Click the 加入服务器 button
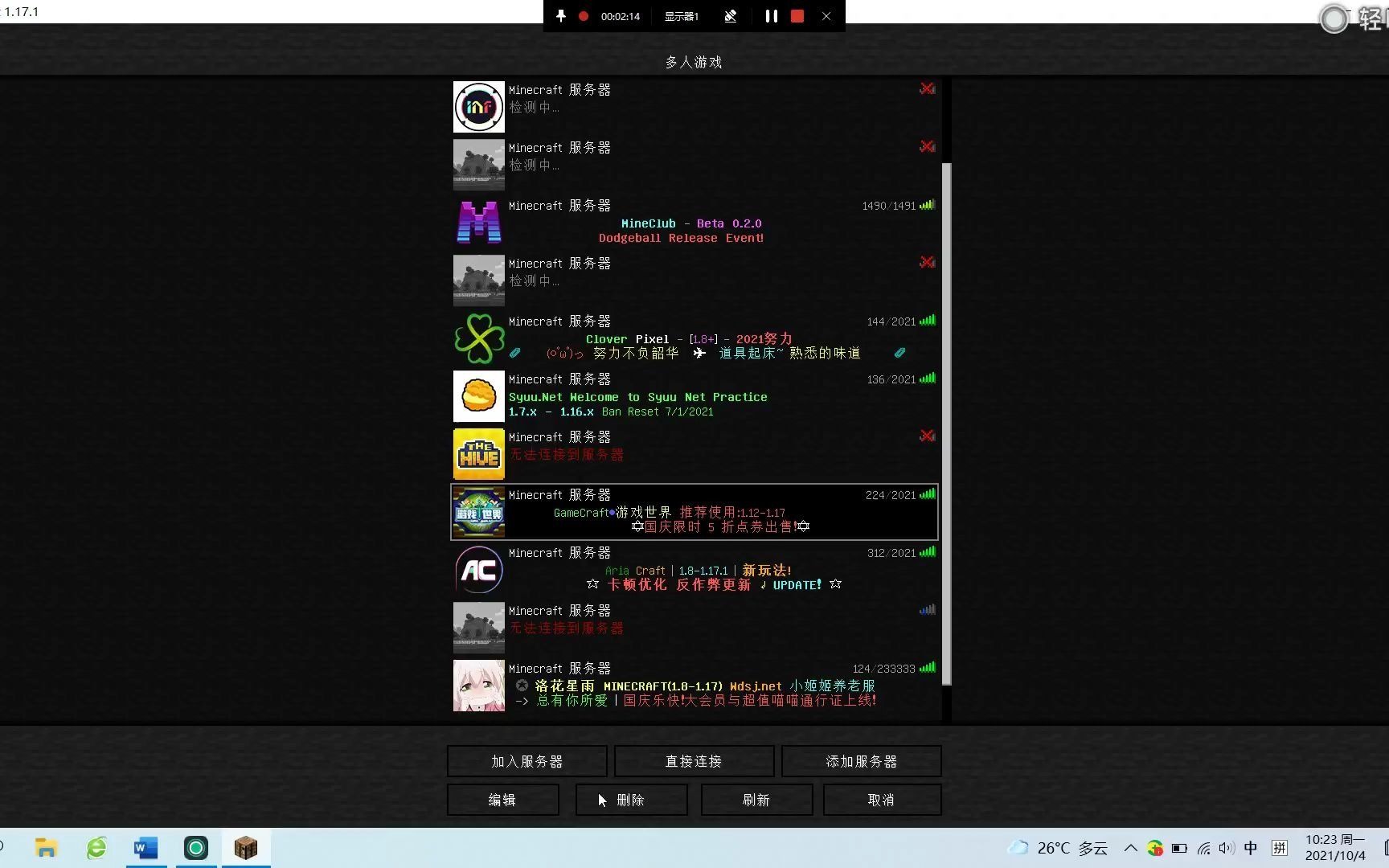Screen dimensions: 1389x868 527,761
